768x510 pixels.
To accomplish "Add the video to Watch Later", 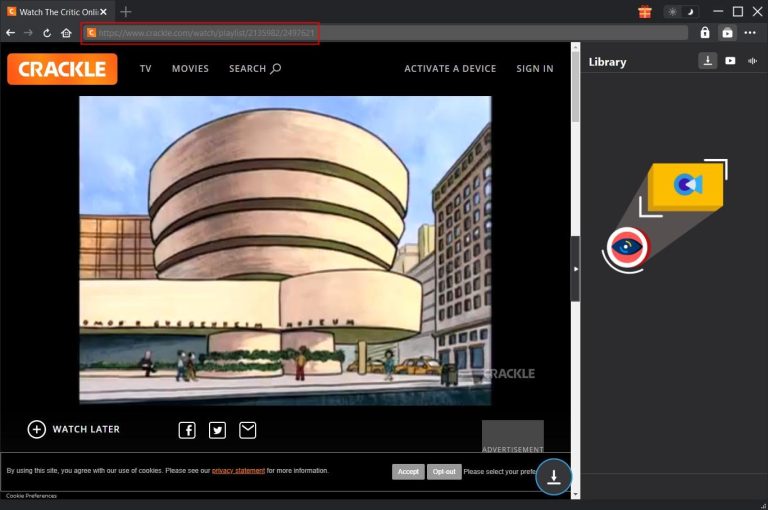I will tap(74, 429).
